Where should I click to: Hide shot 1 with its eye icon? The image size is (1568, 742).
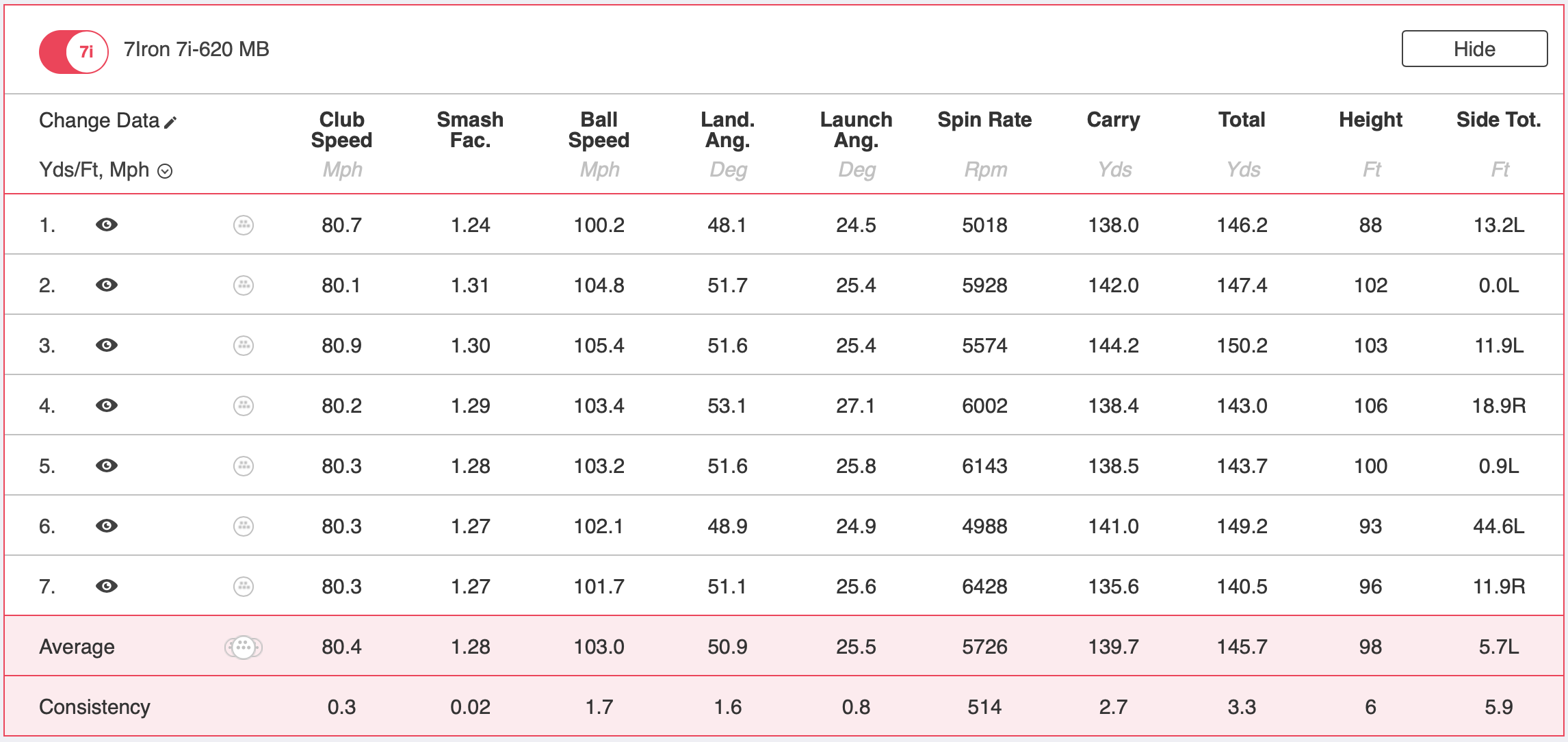(x=107, y=225)
